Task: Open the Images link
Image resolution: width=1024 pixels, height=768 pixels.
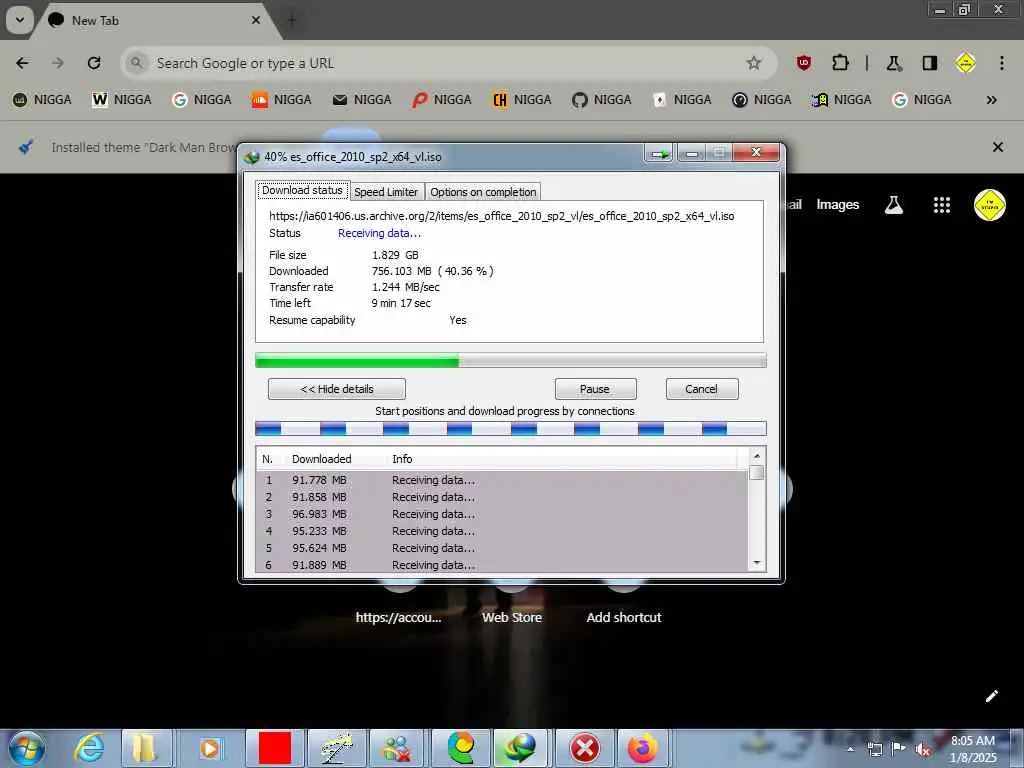Action: tap(837, 205)
